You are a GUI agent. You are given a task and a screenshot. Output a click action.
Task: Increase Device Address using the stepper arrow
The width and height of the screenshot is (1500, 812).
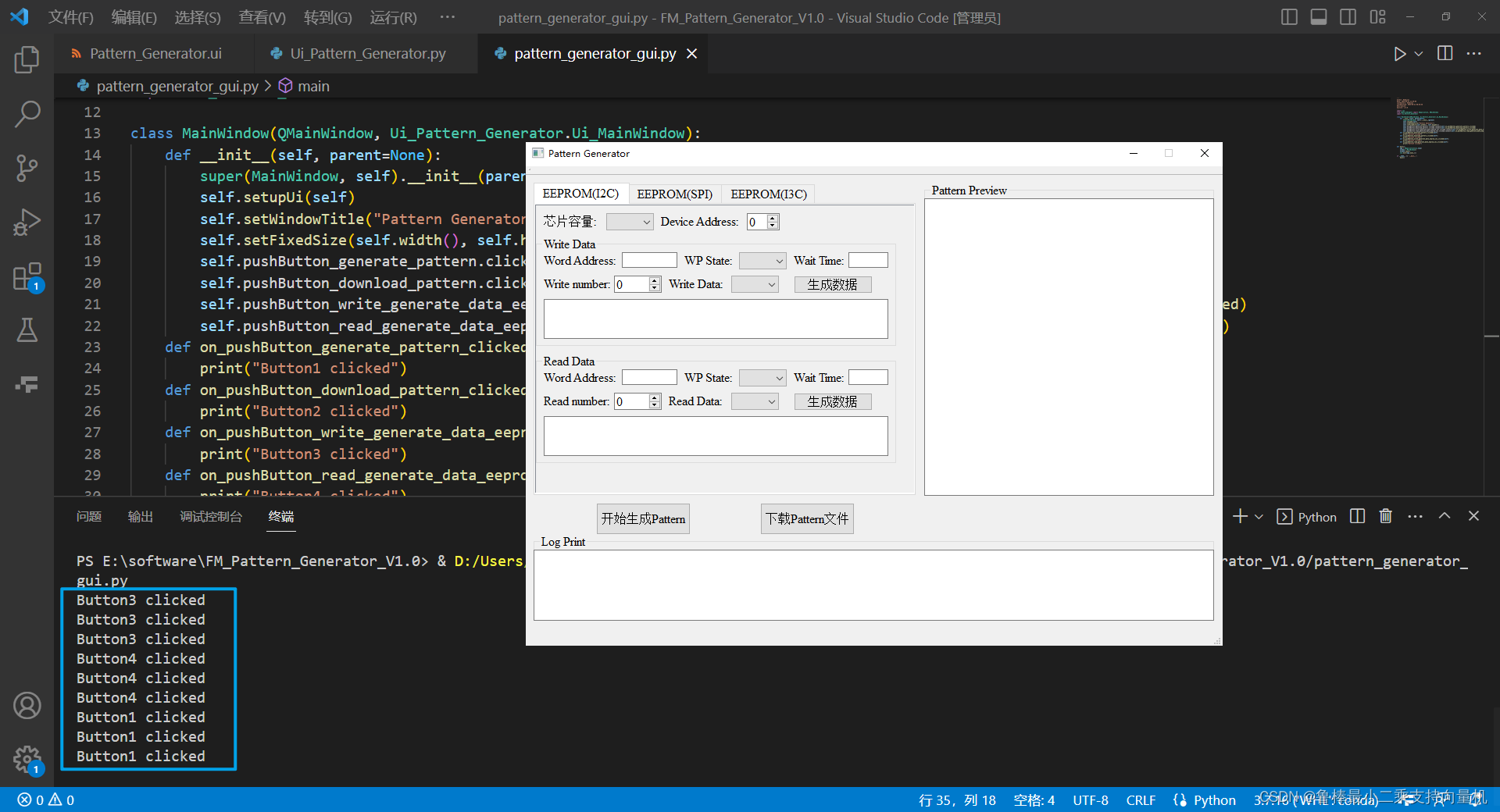point(773,218)
